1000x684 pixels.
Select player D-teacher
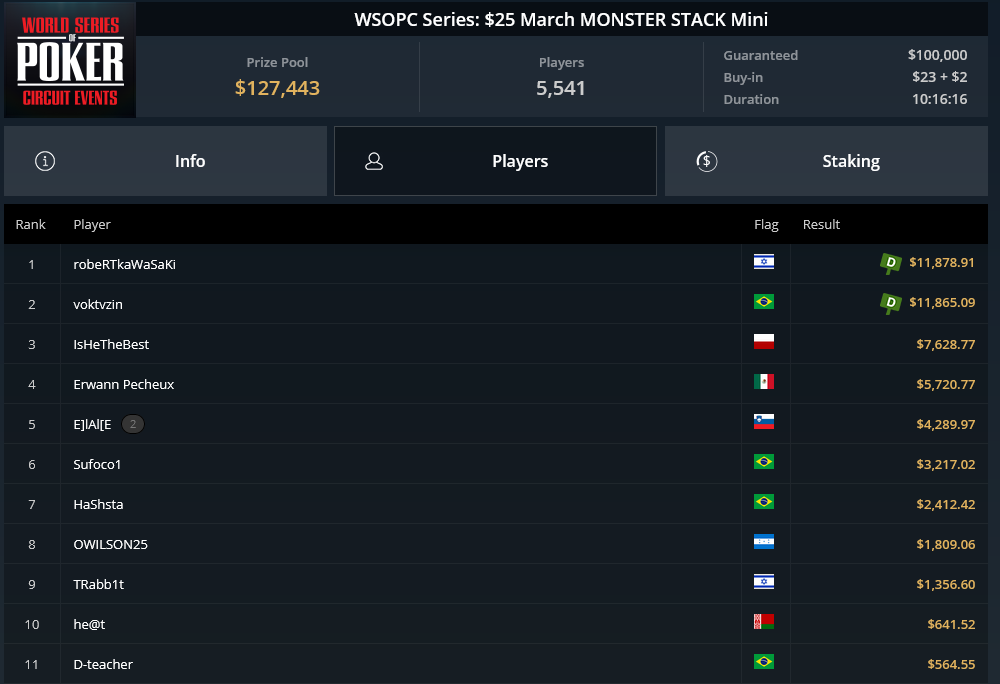[x=103, y=664]
